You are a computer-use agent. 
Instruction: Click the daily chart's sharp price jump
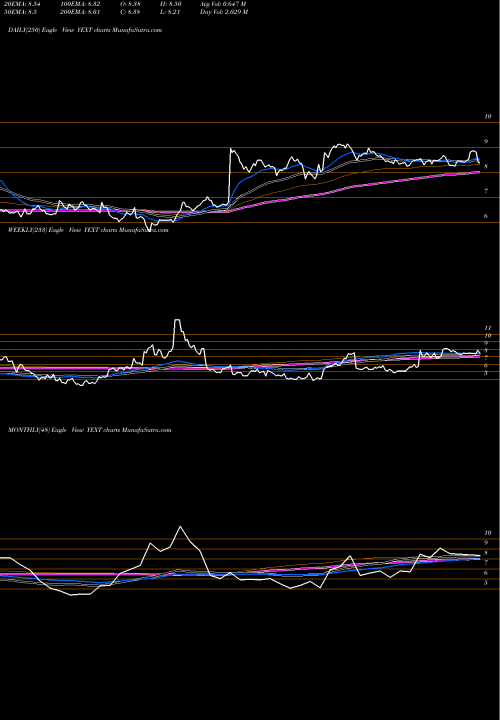coord(230,177)
